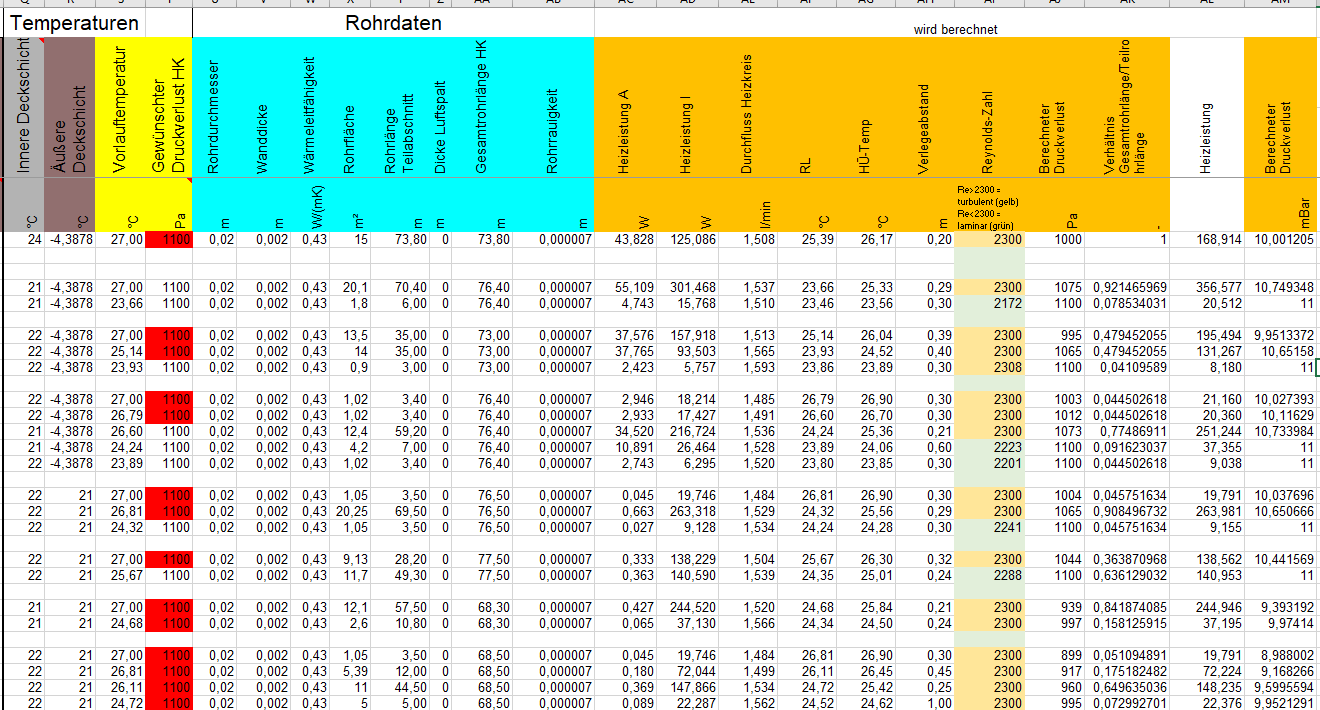Select cell with value 356,577

1207,287
